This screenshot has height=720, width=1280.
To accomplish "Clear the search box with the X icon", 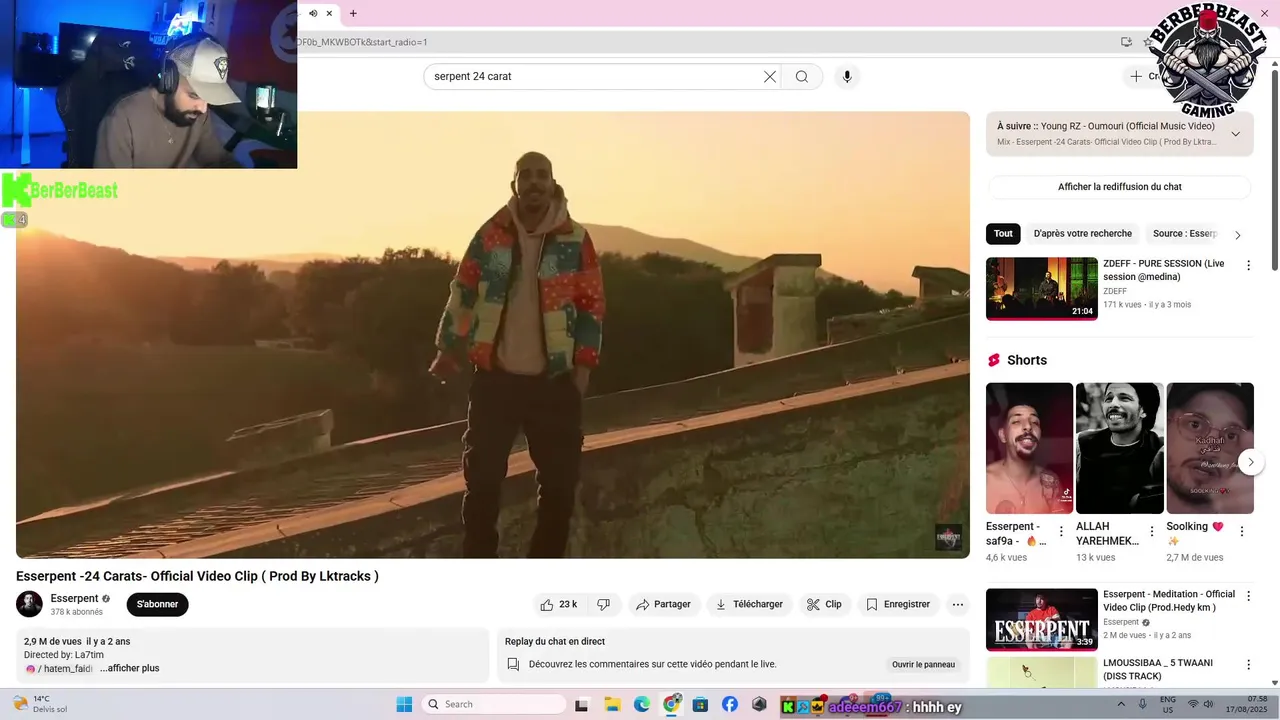I will 770,77.
